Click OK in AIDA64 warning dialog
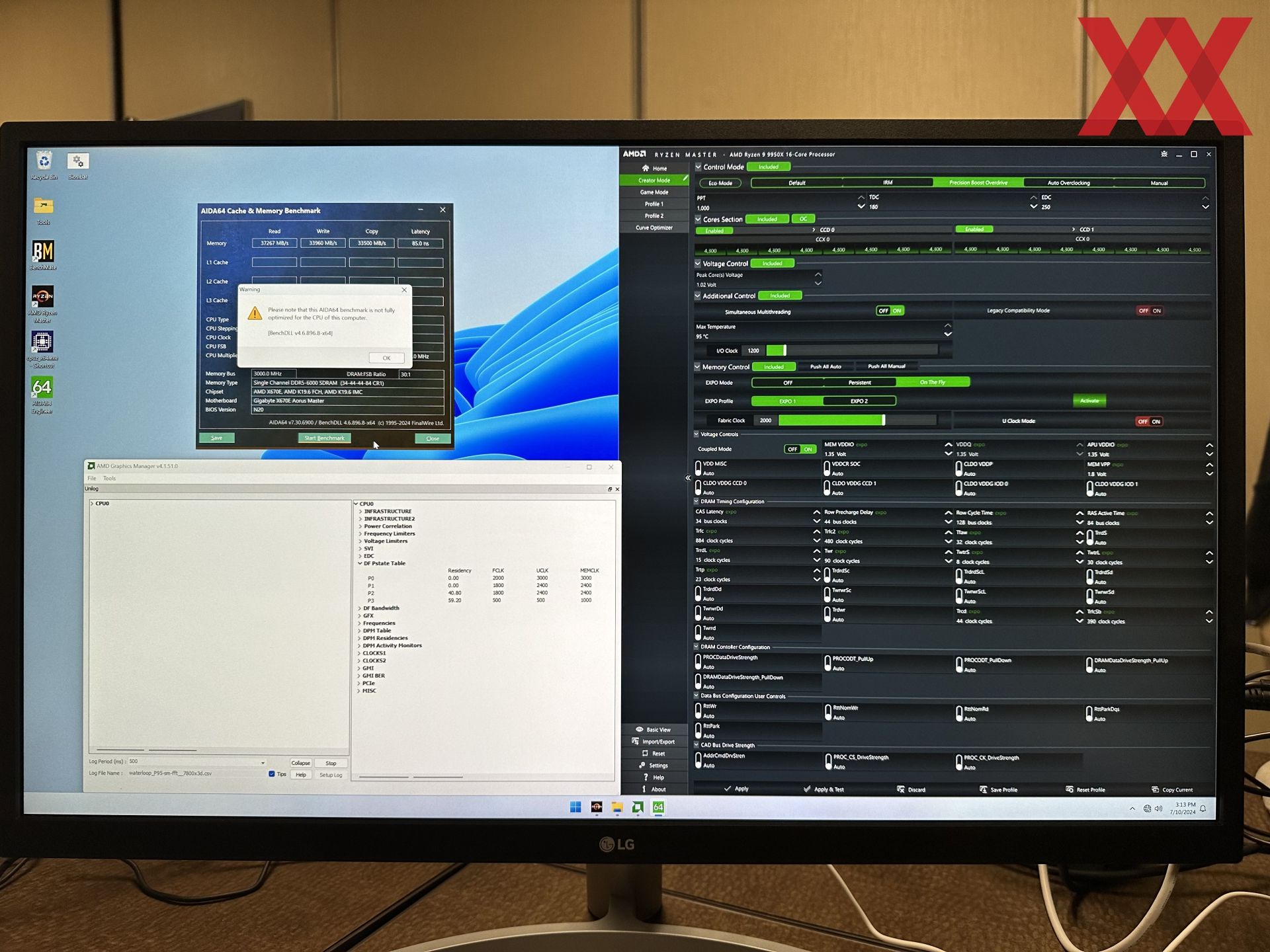The image size is (1270, 952). [x=386, y=358]
